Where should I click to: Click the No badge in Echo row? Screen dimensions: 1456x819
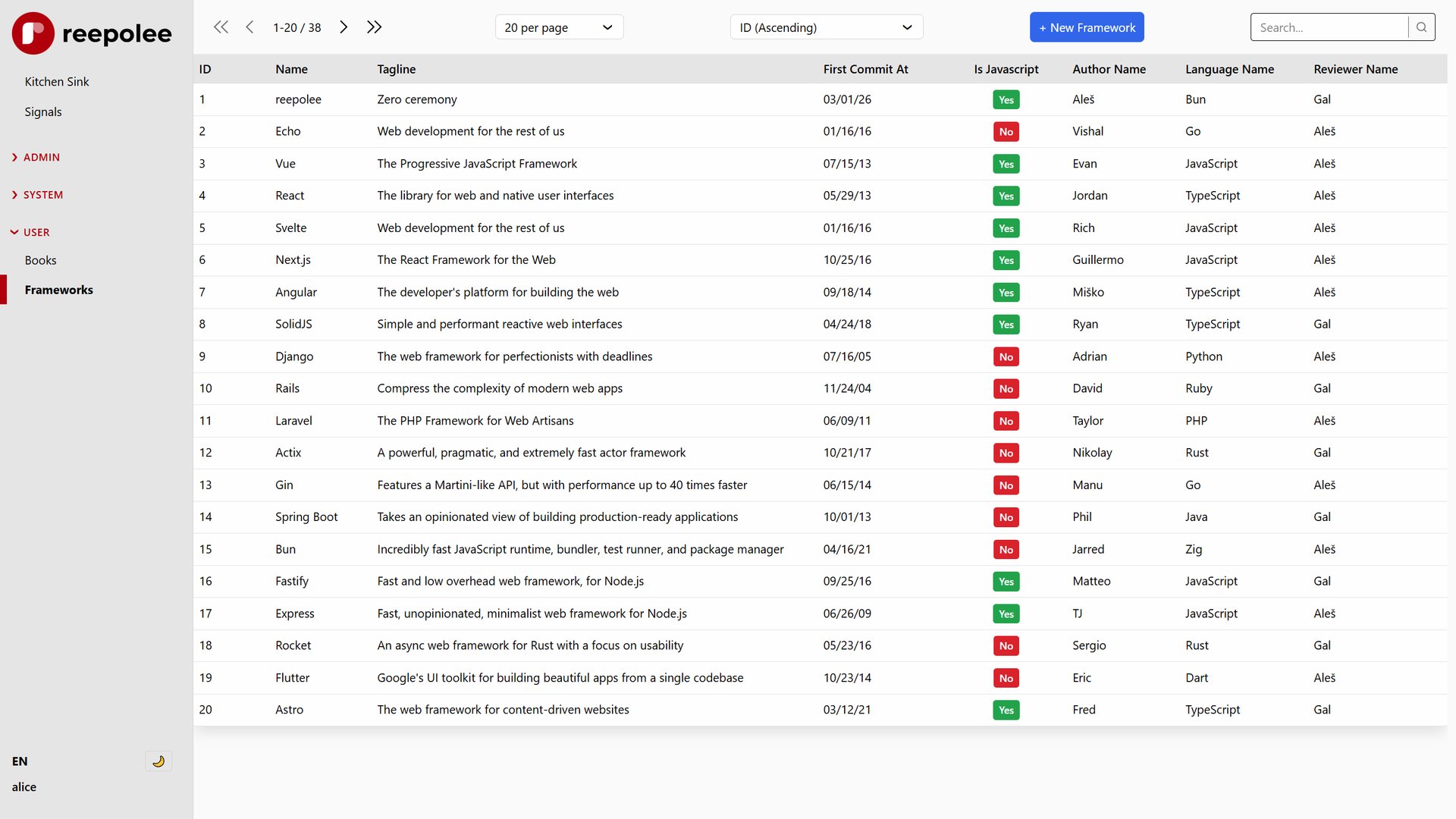click(1006, 132)
